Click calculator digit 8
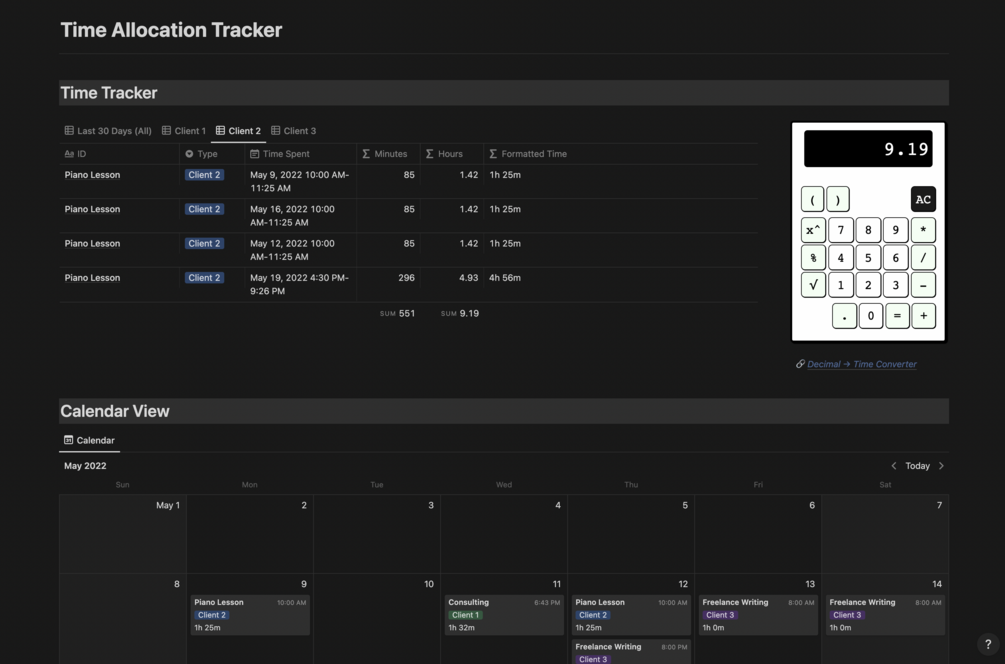 tap(868, 230)
